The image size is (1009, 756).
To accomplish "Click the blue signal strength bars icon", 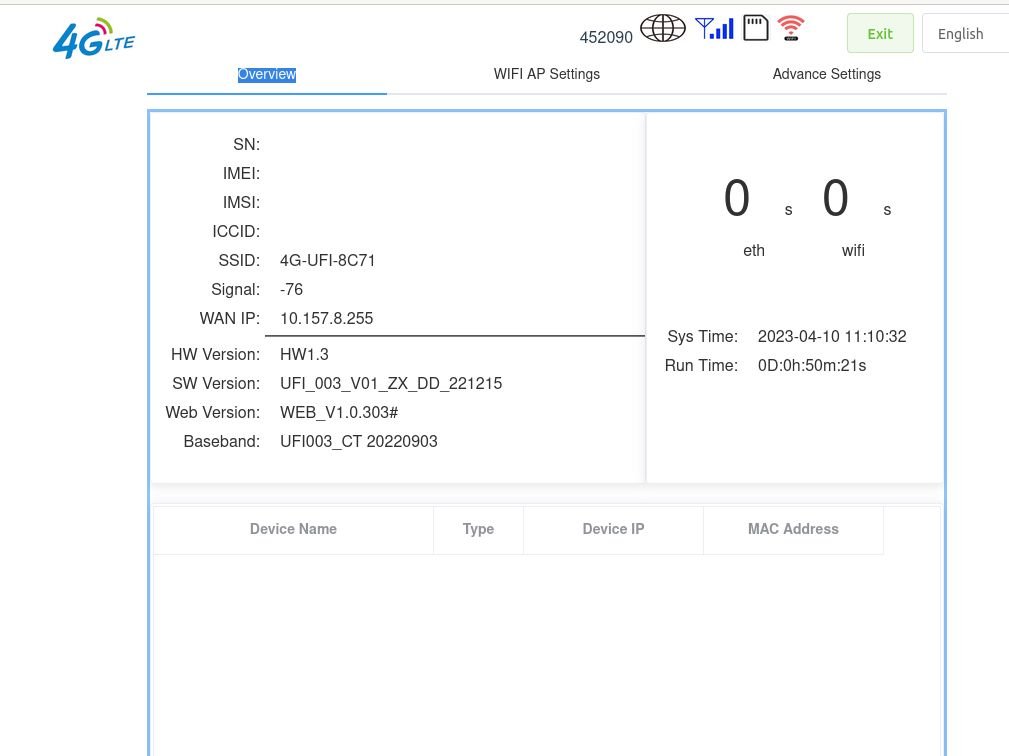I will point(714,28).
